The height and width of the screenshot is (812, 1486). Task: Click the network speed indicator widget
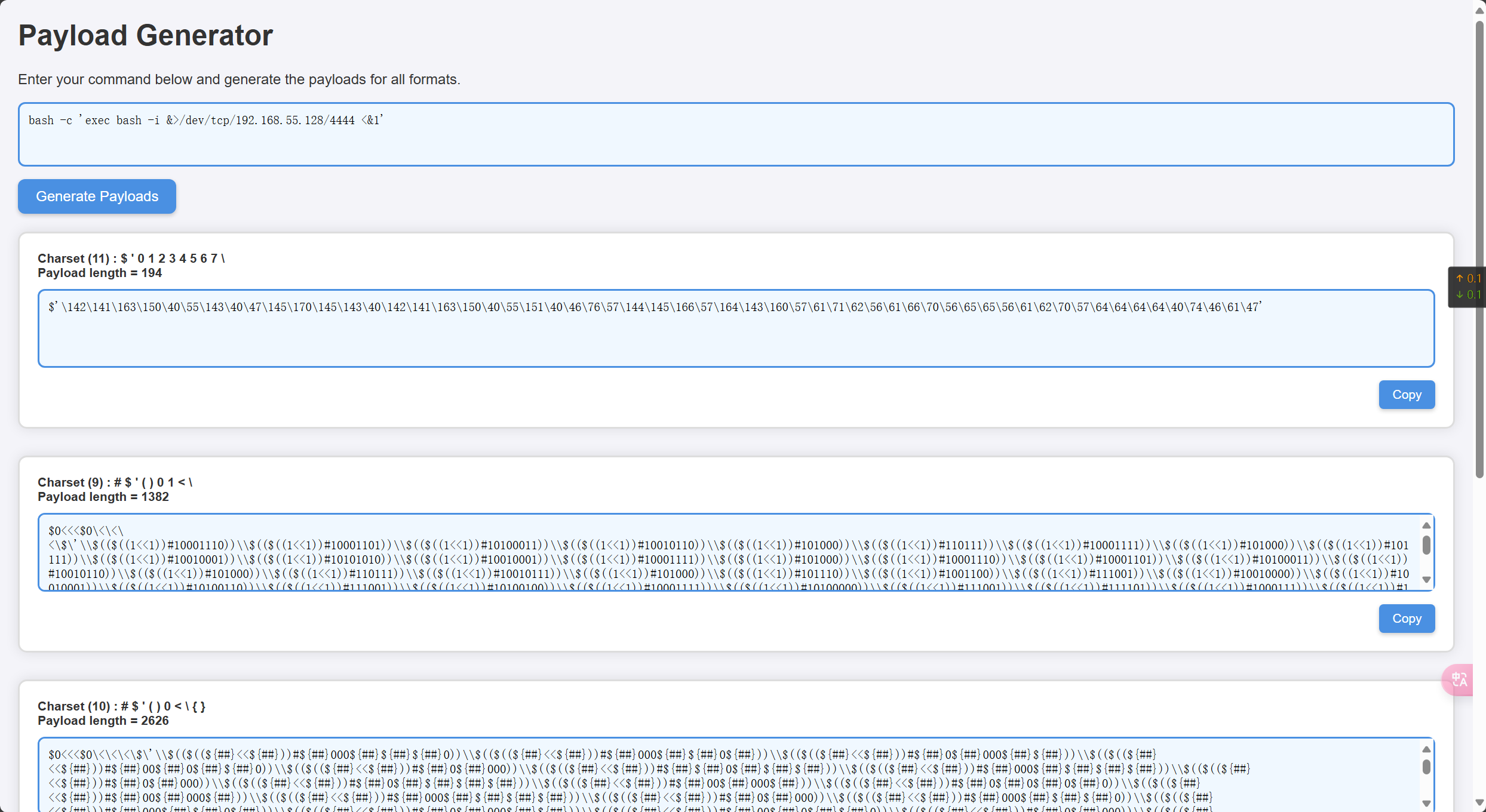pyautogui.click(x=1467, y=287)
